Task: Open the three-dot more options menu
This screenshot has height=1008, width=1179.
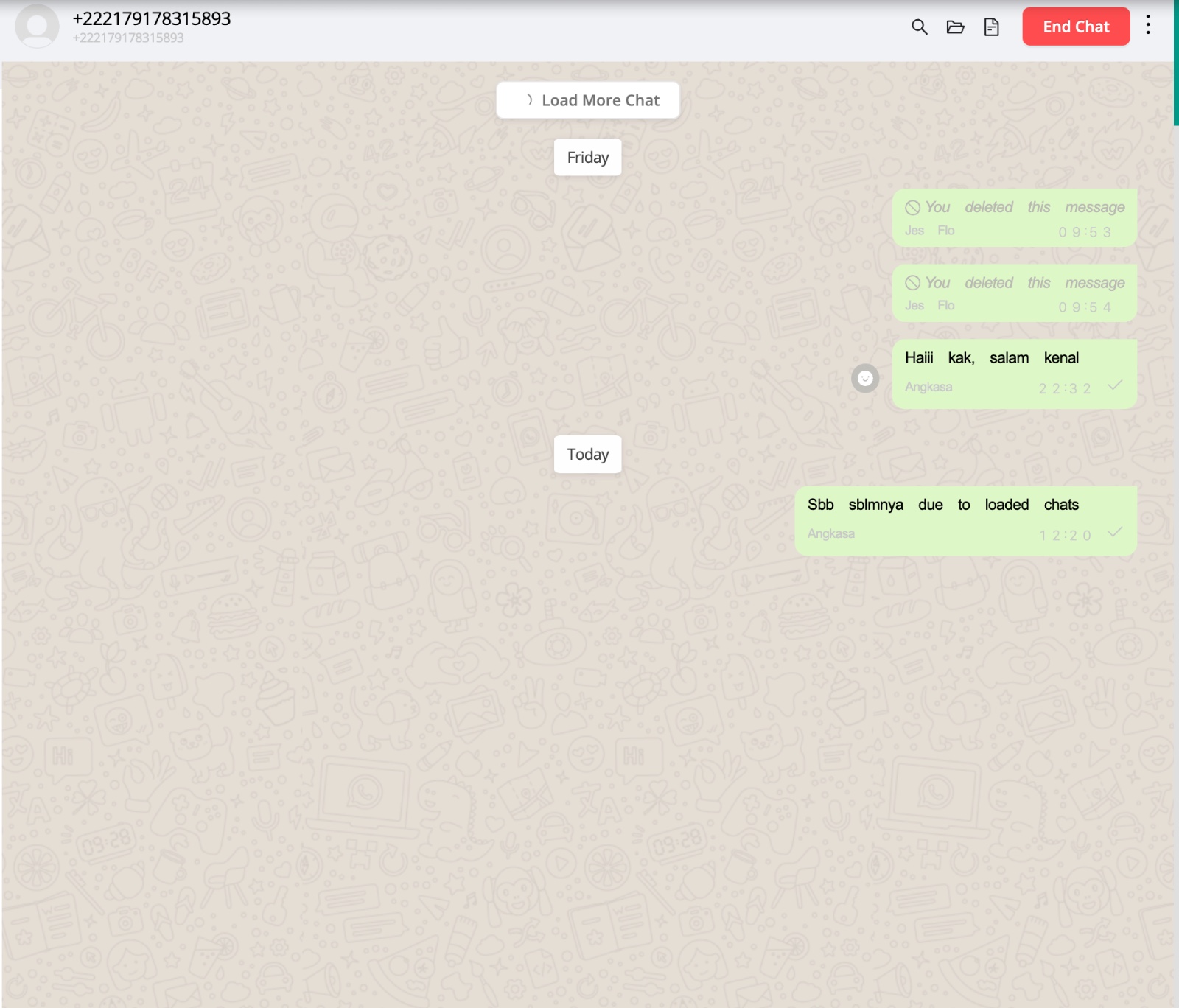Action: [1147, 26]
